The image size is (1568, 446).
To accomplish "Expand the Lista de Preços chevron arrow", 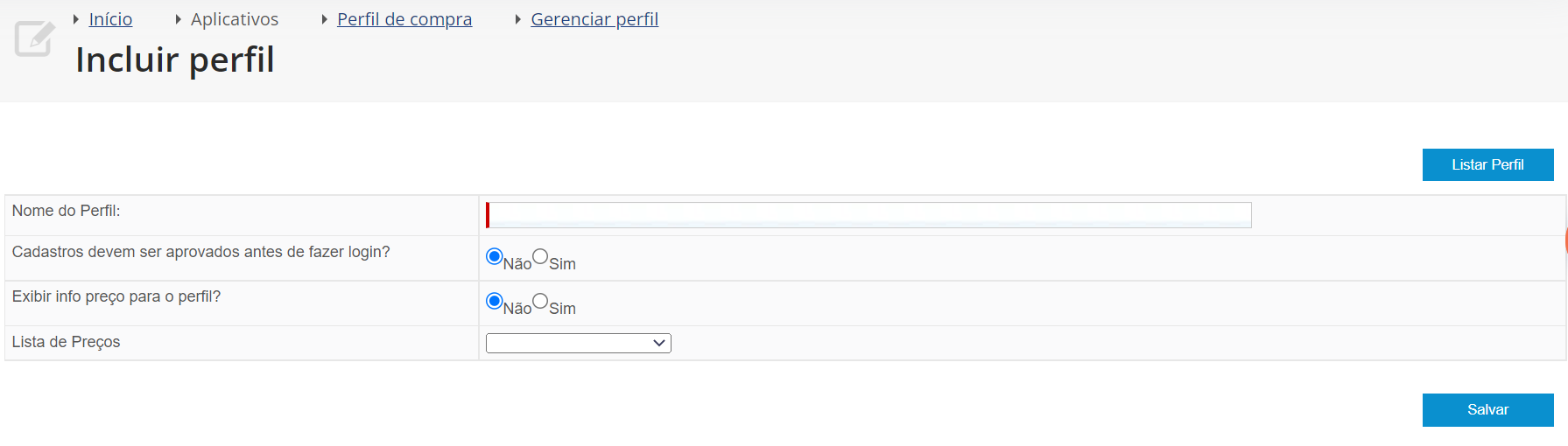I will pyautogui.click(x=659, y=344).
